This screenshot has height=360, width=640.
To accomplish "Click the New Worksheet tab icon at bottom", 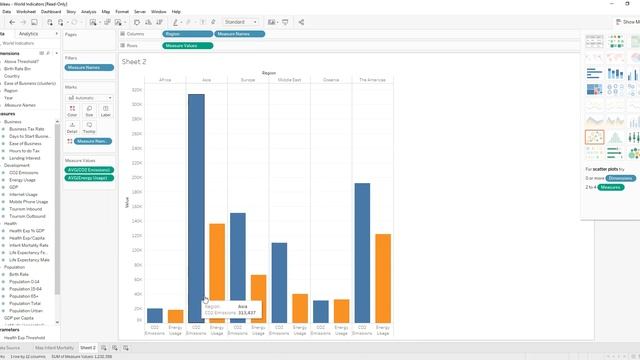I will (x=104, y=348).
